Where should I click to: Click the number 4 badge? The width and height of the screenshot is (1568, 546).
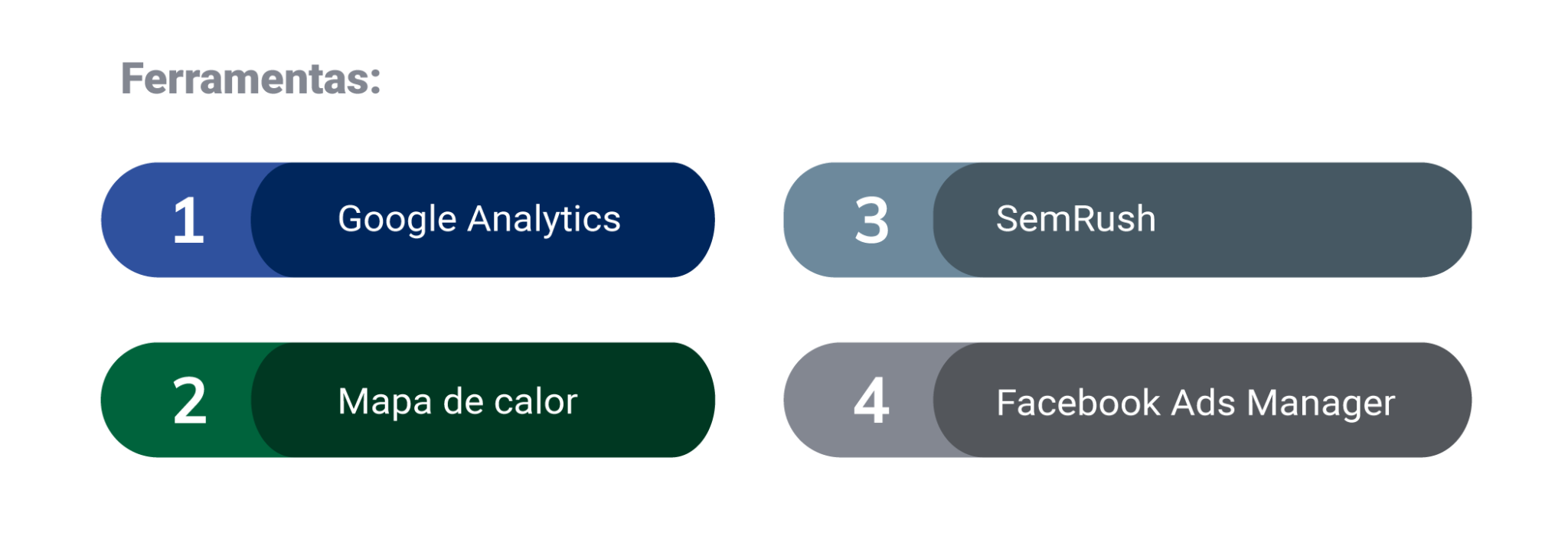pyautogui.click(x=871, y=401)
